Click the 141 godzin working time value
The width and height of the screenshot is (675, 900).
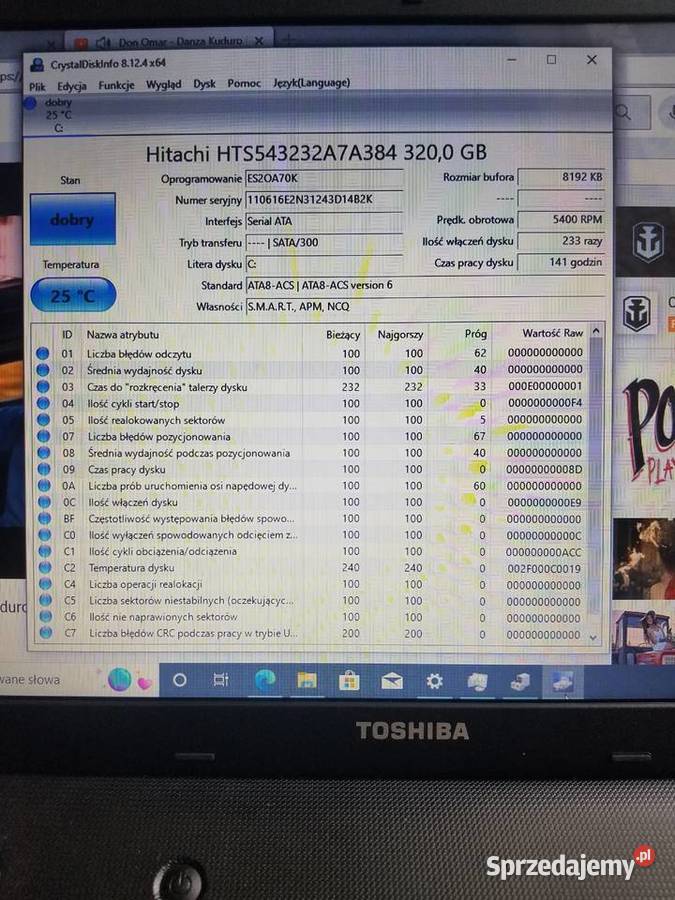561,262
